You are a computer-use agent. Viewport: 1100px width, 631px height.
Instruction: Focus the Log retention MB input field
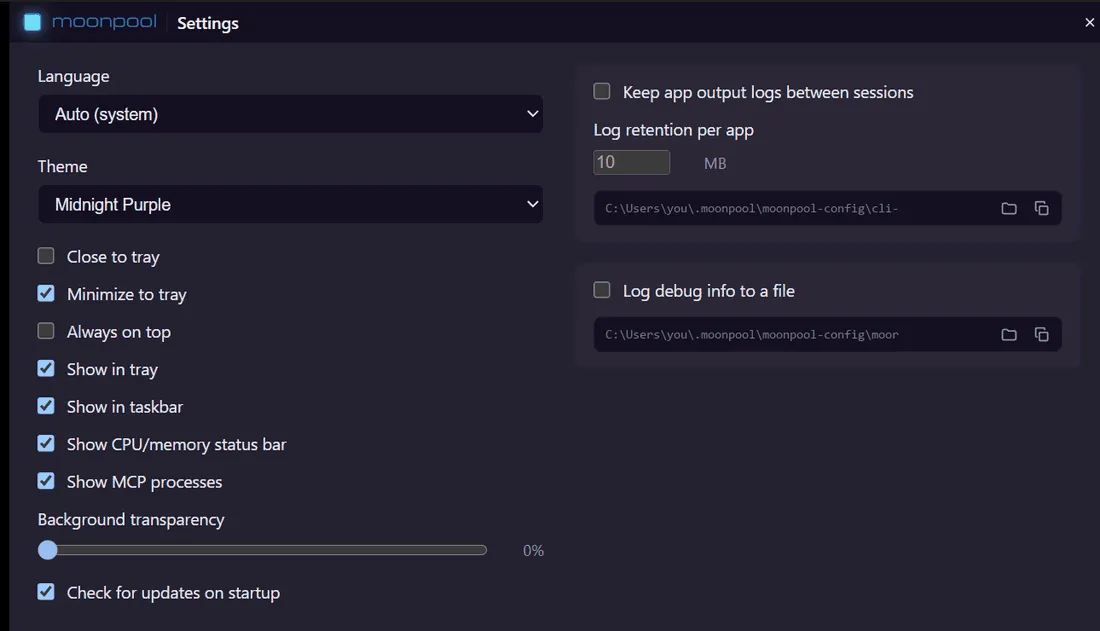631,163
